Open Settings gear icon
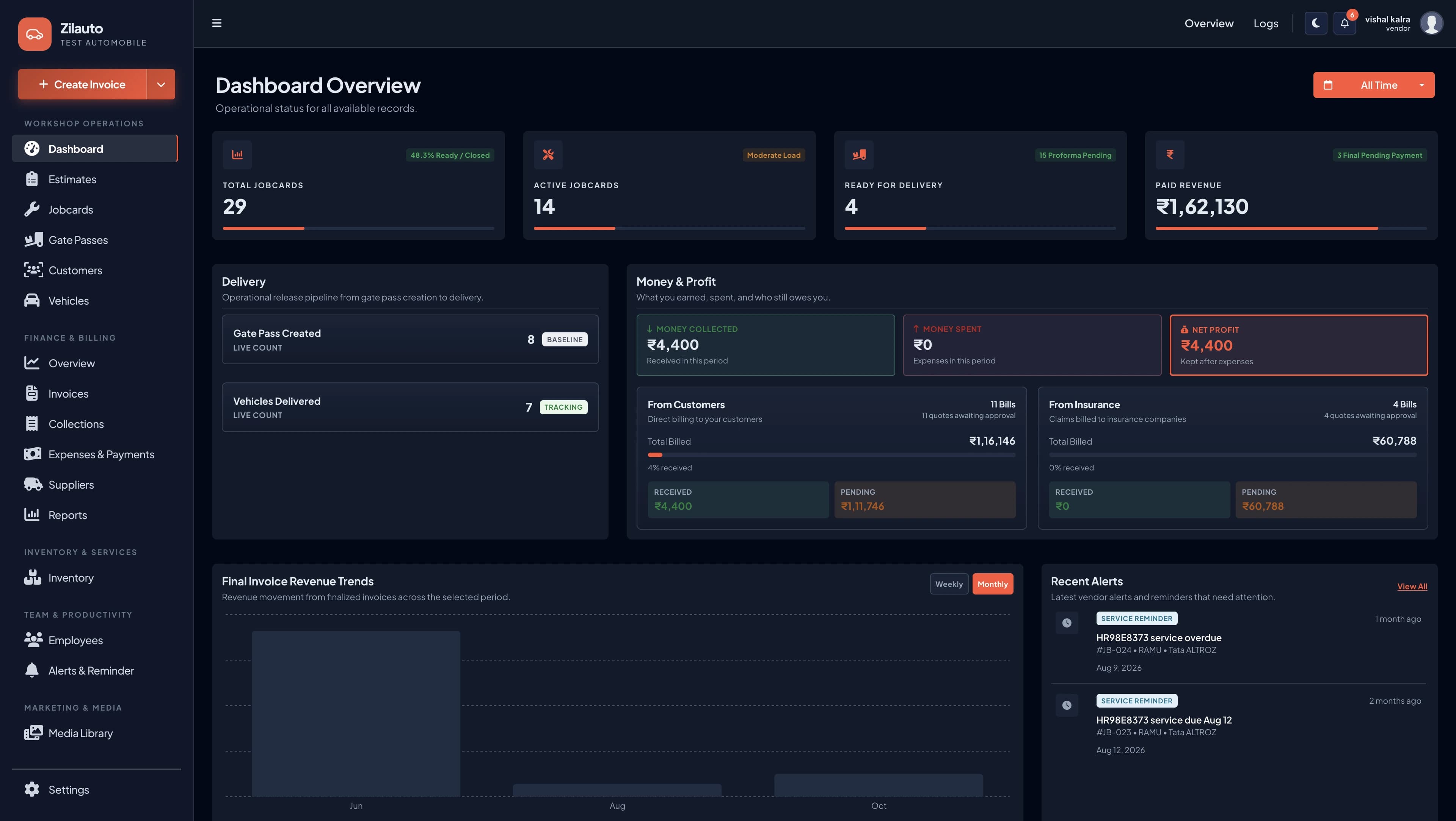The width and height of the screenshot is (1456, 821). pos(32,790)
